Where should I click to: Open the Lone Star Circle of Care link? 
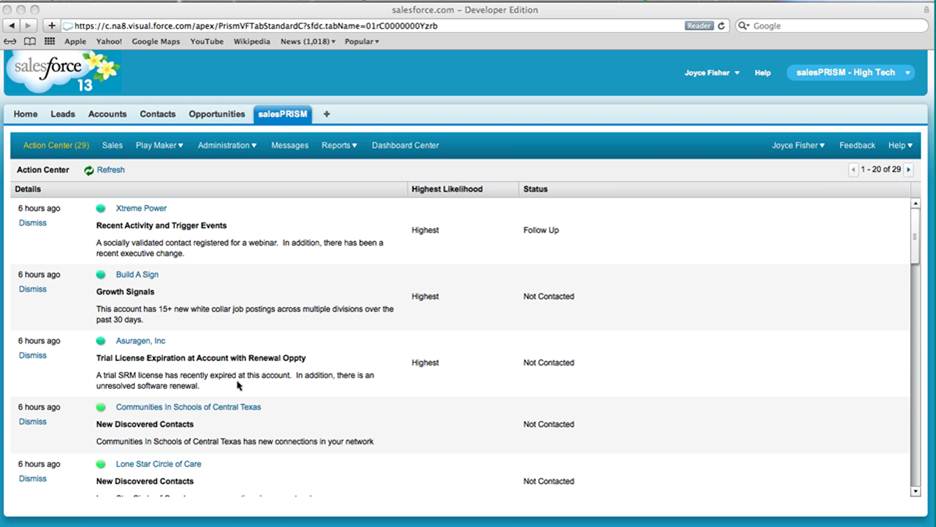pos(159,464)
